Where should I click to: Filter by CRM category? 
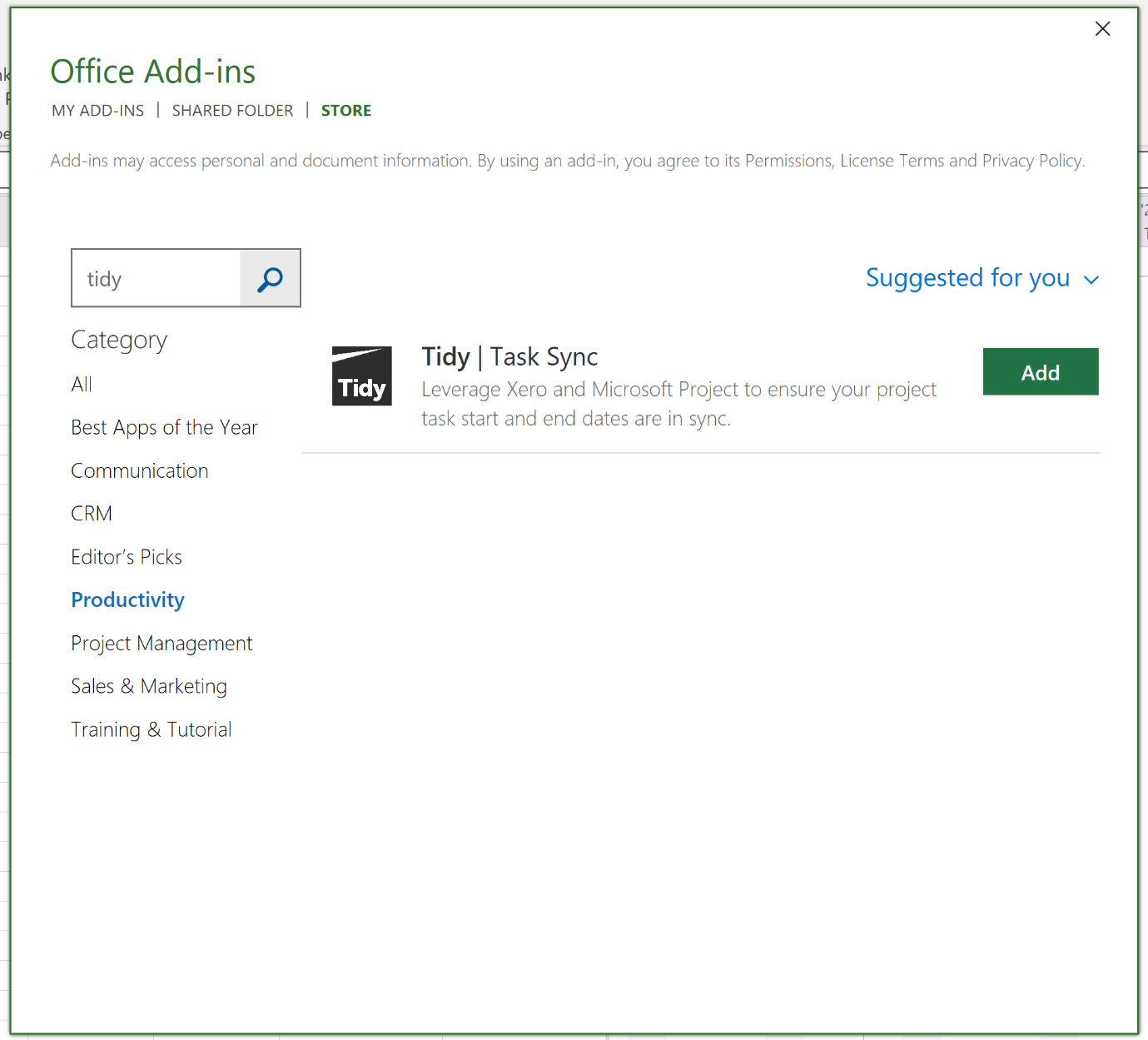tap(92, 514)
